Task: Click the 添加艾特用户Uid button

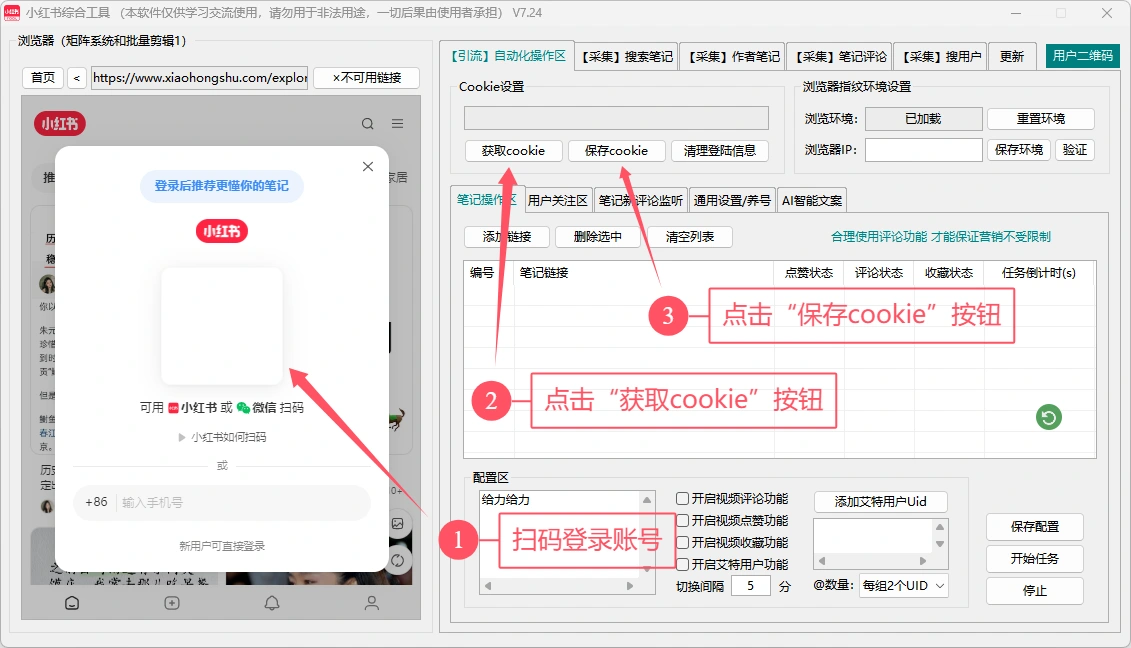Action: point(881,502)
